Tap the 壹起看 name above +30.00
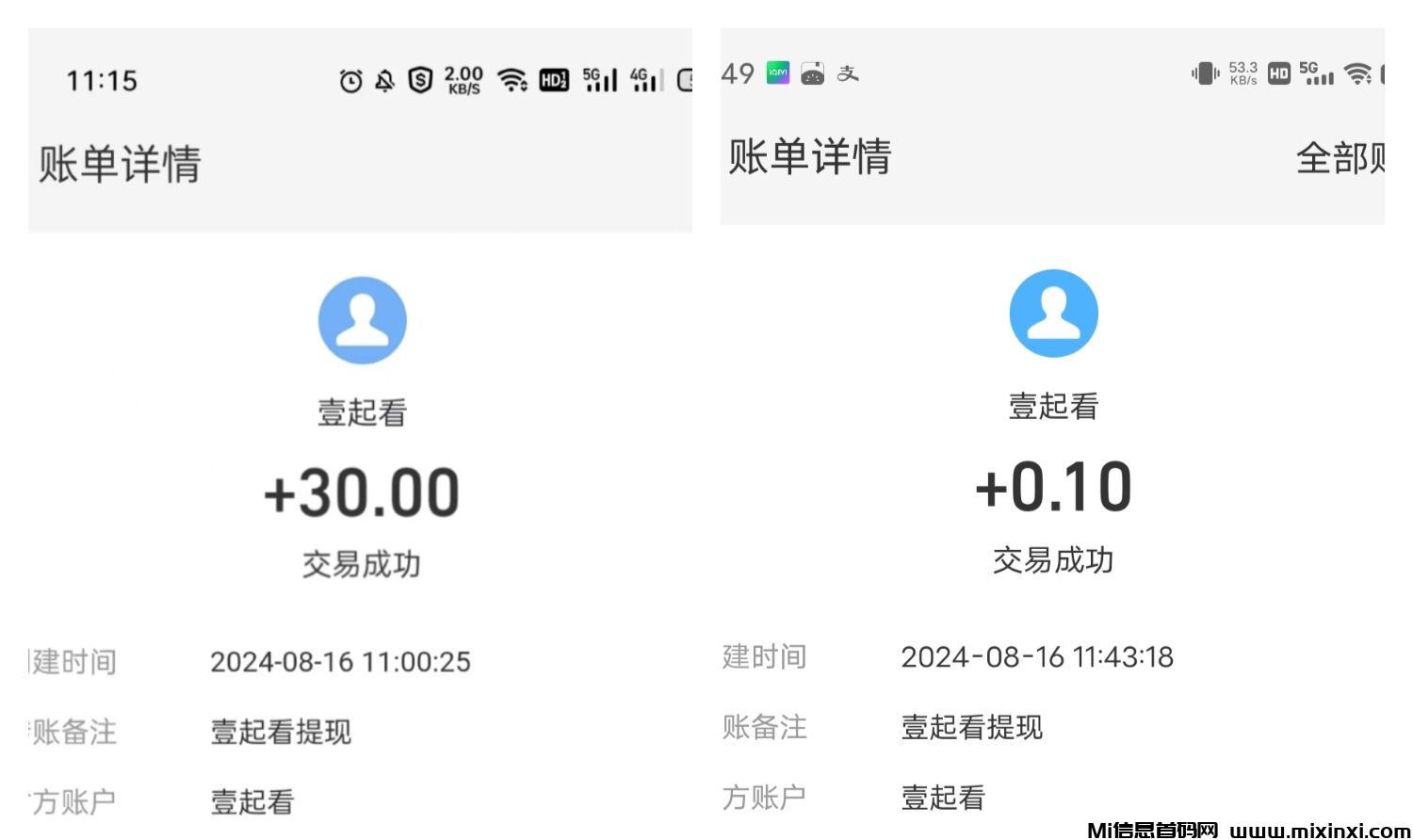This screenshot has height=840, width=1413. click(x=362, y=412)
